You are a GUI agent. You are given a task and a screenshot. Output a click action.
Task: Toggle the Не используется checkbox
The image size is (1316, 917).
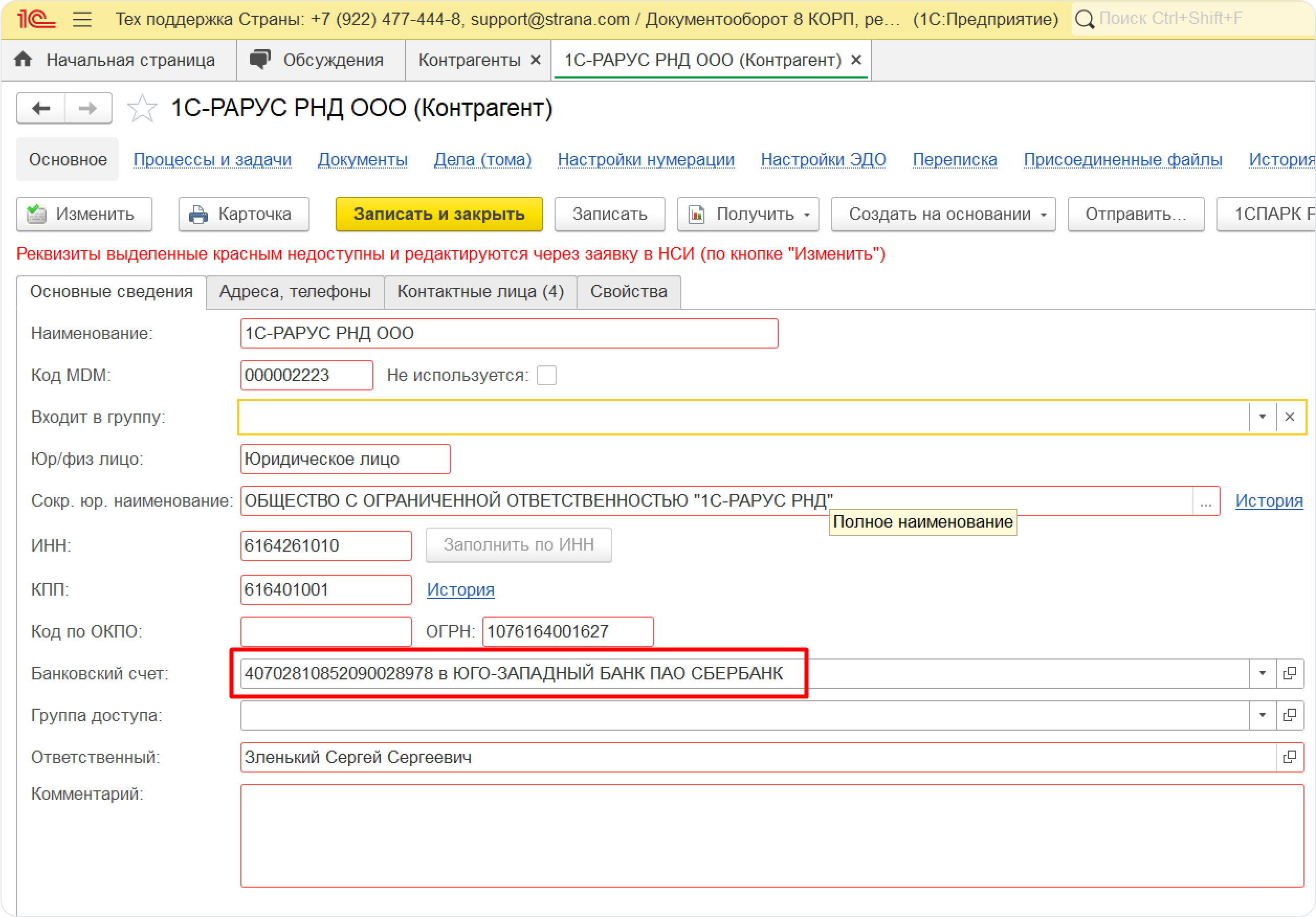coord(546,375)
